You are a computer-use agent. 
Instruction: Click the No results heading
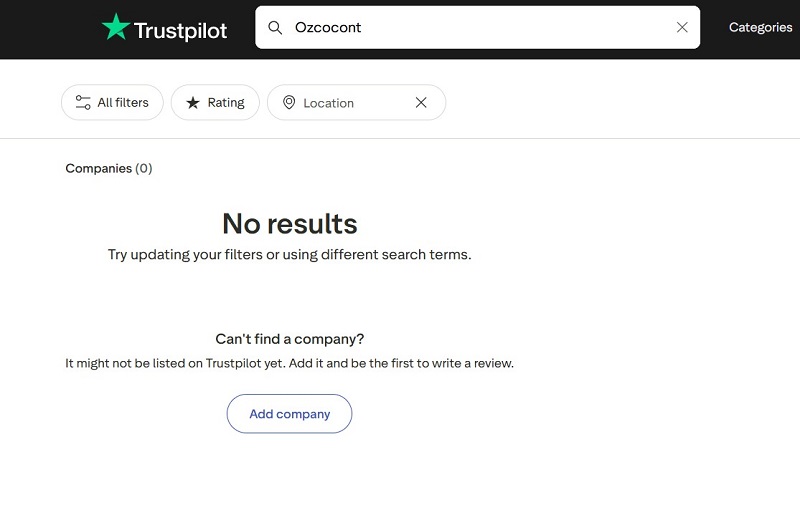(x=289, y=223)
